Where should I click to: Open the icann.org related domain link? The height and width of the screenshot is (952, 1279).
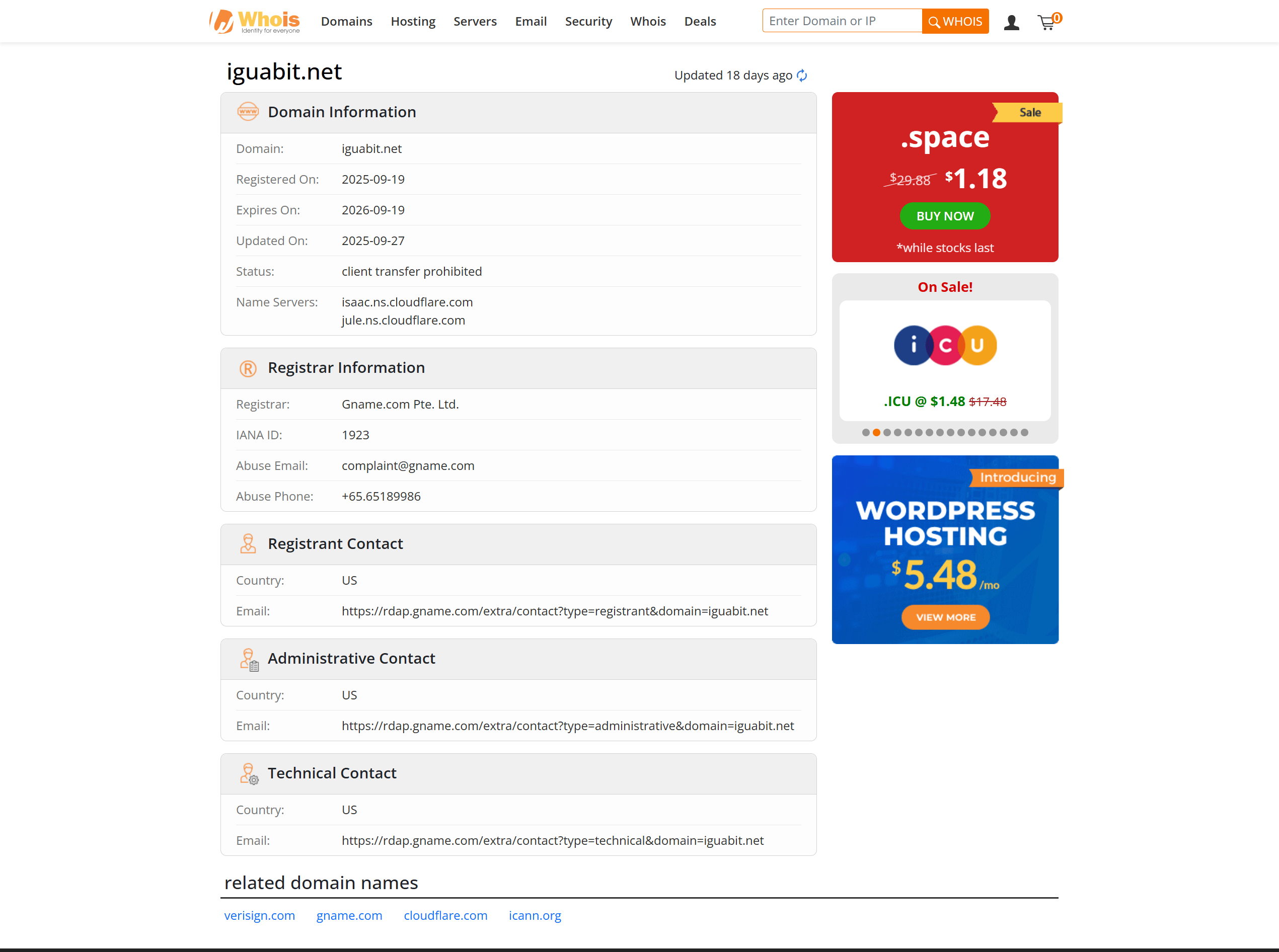[535, 916]
